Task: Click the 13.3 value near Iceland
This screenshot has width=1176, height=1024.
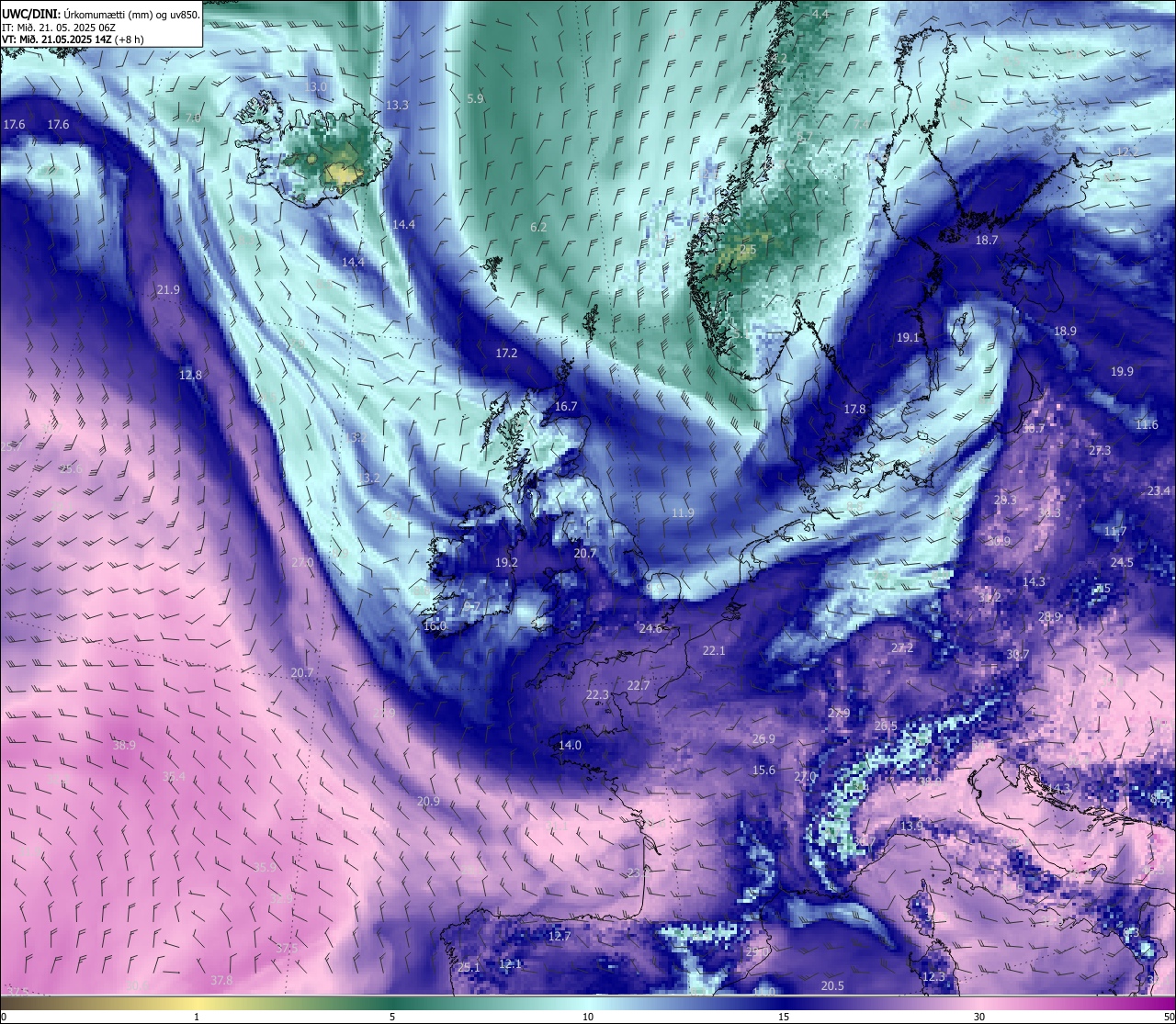Action: coord(397,105)
